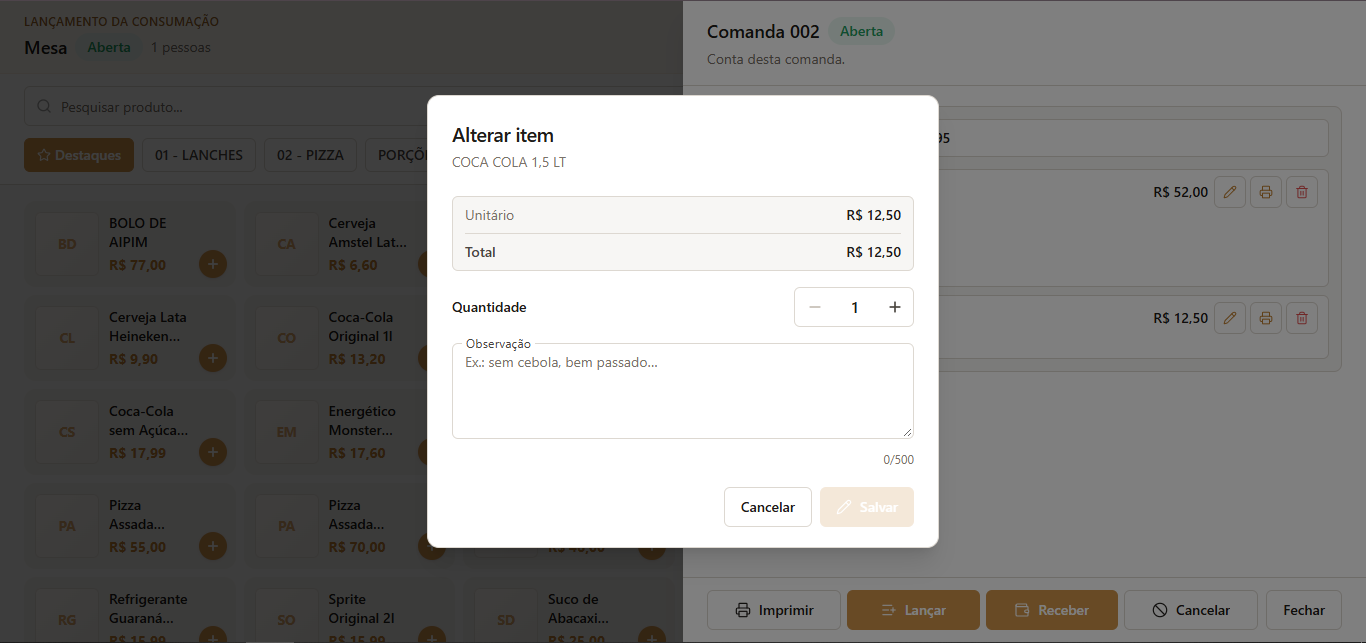This screenshot has width=1366, height=643.
Task: Click the search magnifier icon
Action: (x=44, y=107)
